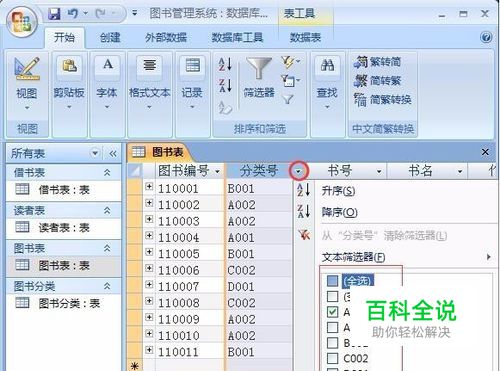Check the B filter value checkbox

[332, 343]
